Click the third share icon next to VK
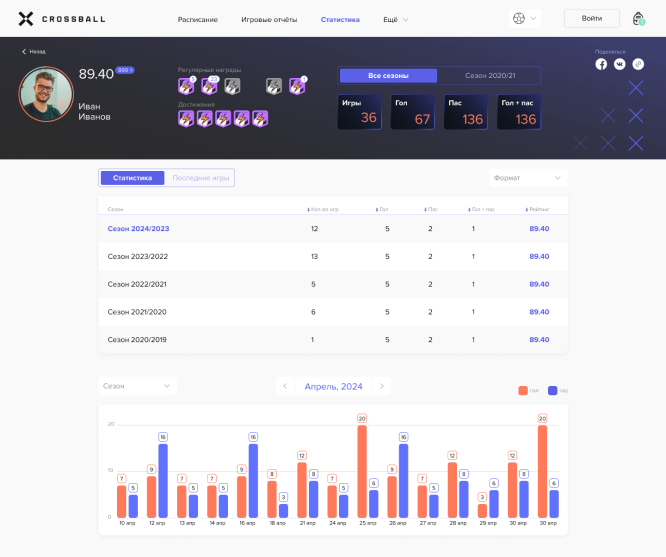 pos(638,64)
